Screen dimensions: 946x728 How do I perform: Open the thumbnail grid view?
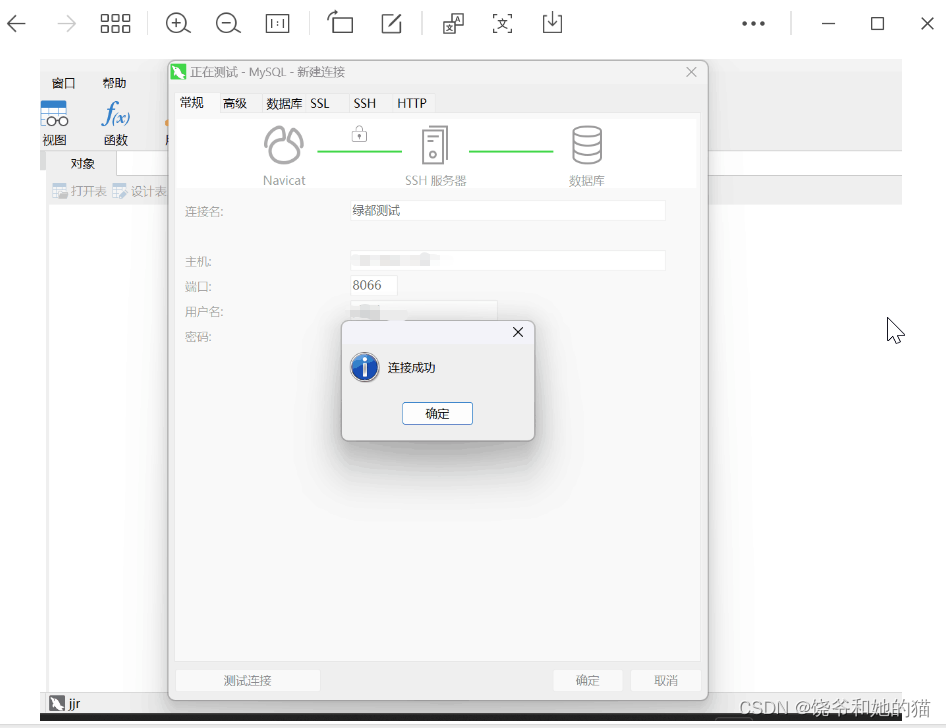pyautogui.click(x=115, y=24)
